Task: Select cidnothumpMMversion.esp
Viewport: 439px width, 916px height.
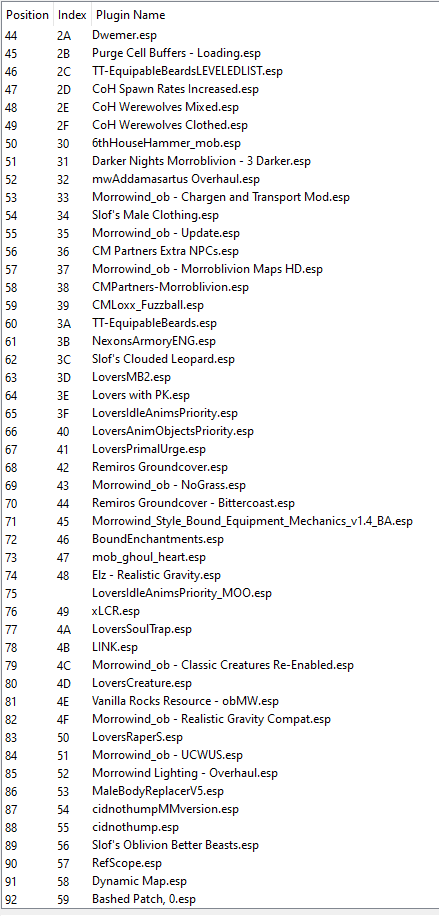Action: tap(165, 809)
